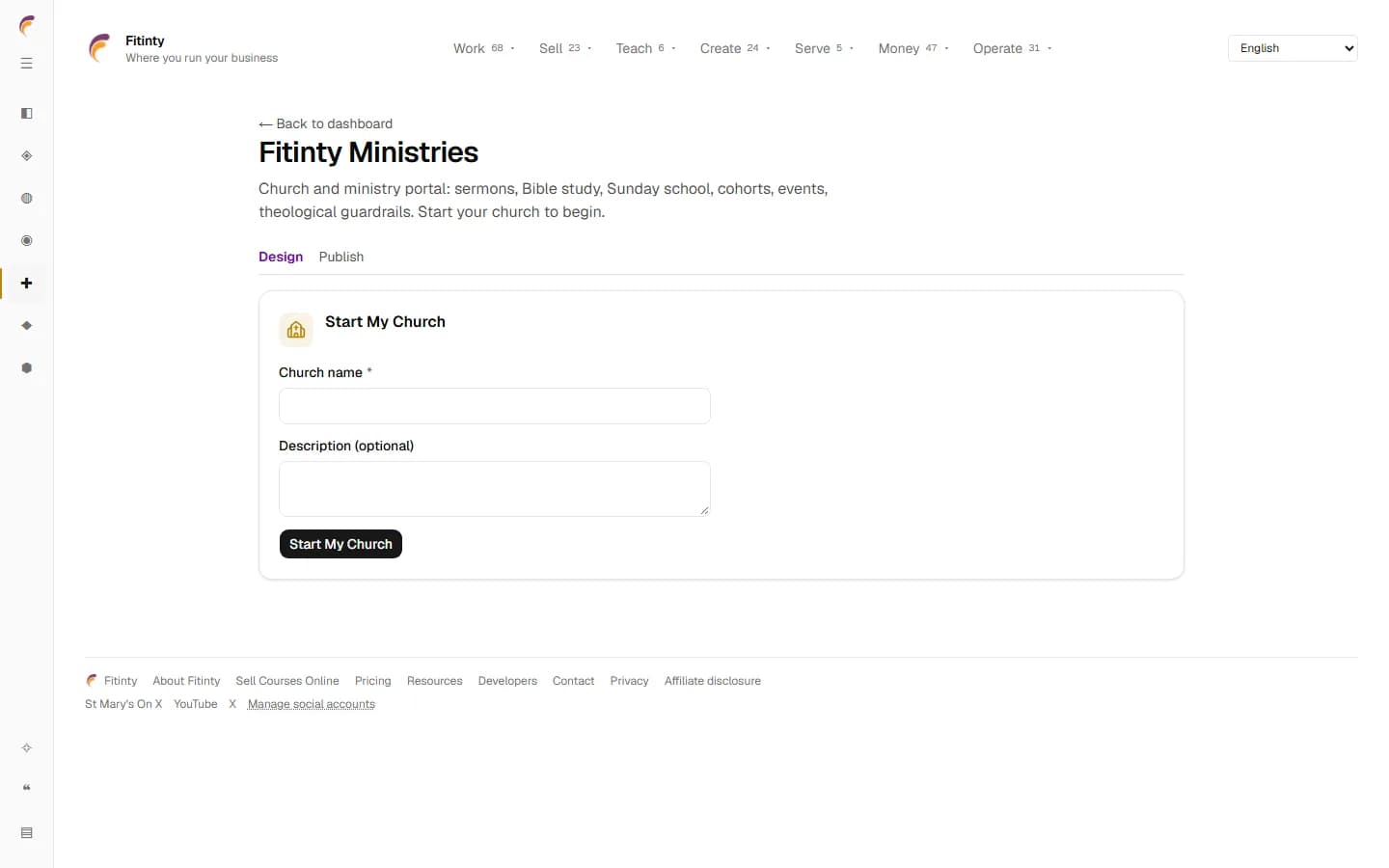Open the Developers footer link

(x=507, y=681)
